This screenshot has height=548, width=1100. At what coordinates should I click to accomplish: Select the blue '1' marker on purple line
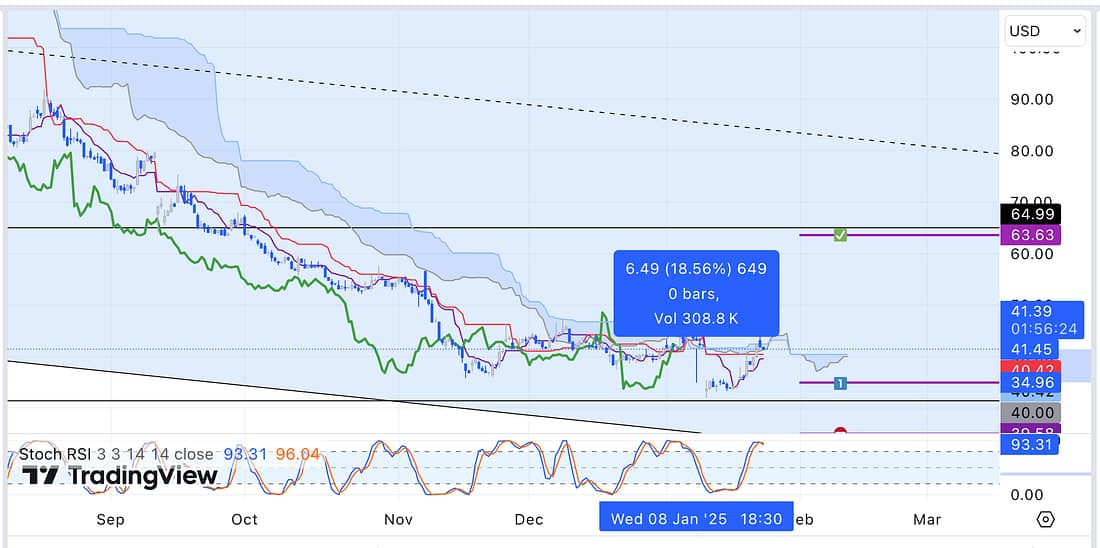pyautogui.click(x=840, y=383)
